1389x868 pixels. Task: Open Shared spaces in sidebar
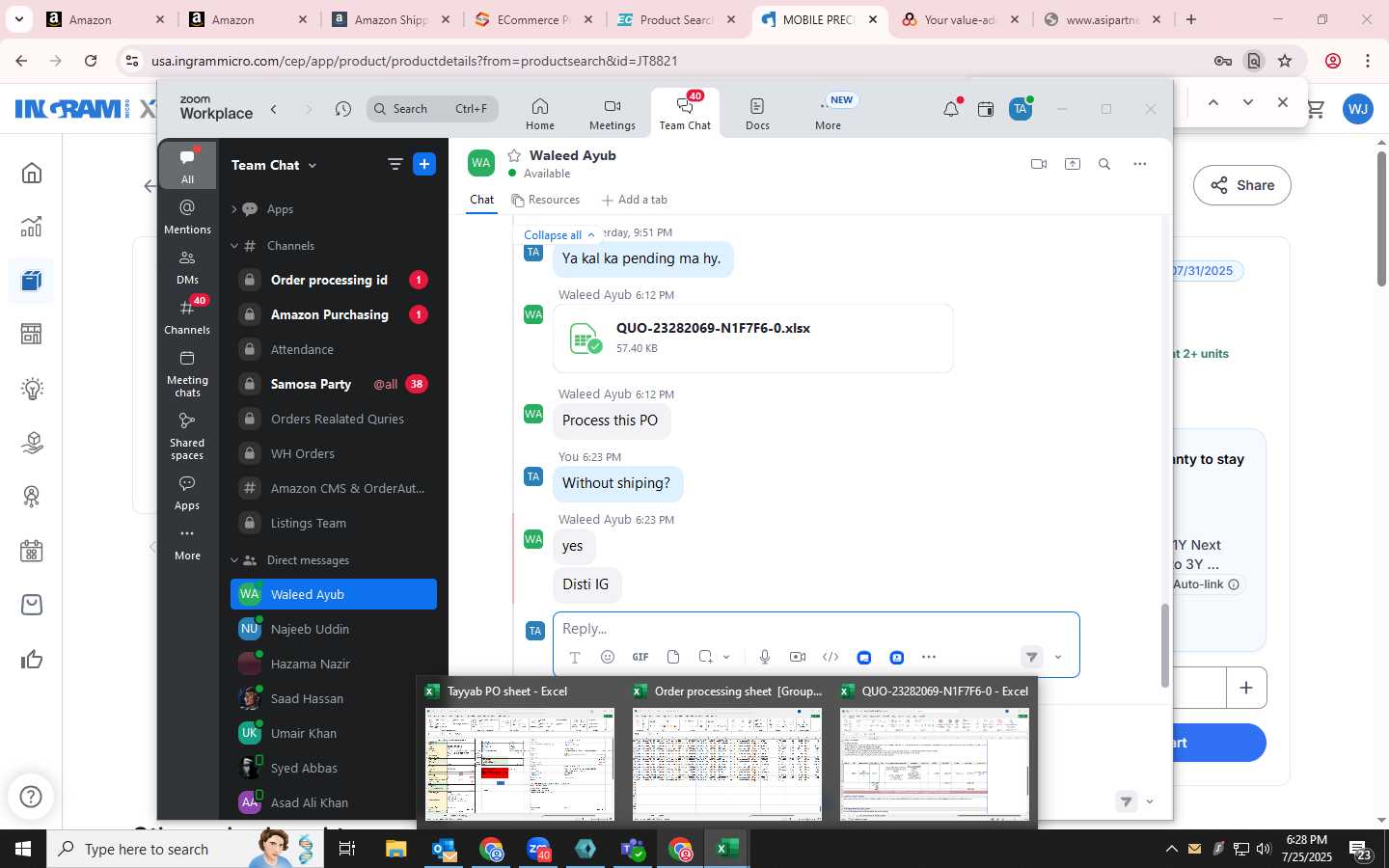(x=187, y=436)
